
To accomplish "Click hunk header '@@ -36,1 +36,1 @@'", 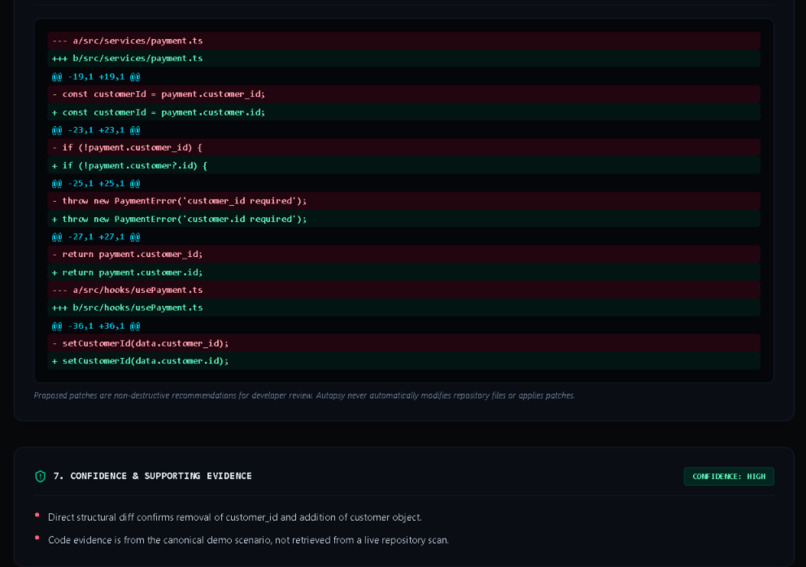I will 404,326.
